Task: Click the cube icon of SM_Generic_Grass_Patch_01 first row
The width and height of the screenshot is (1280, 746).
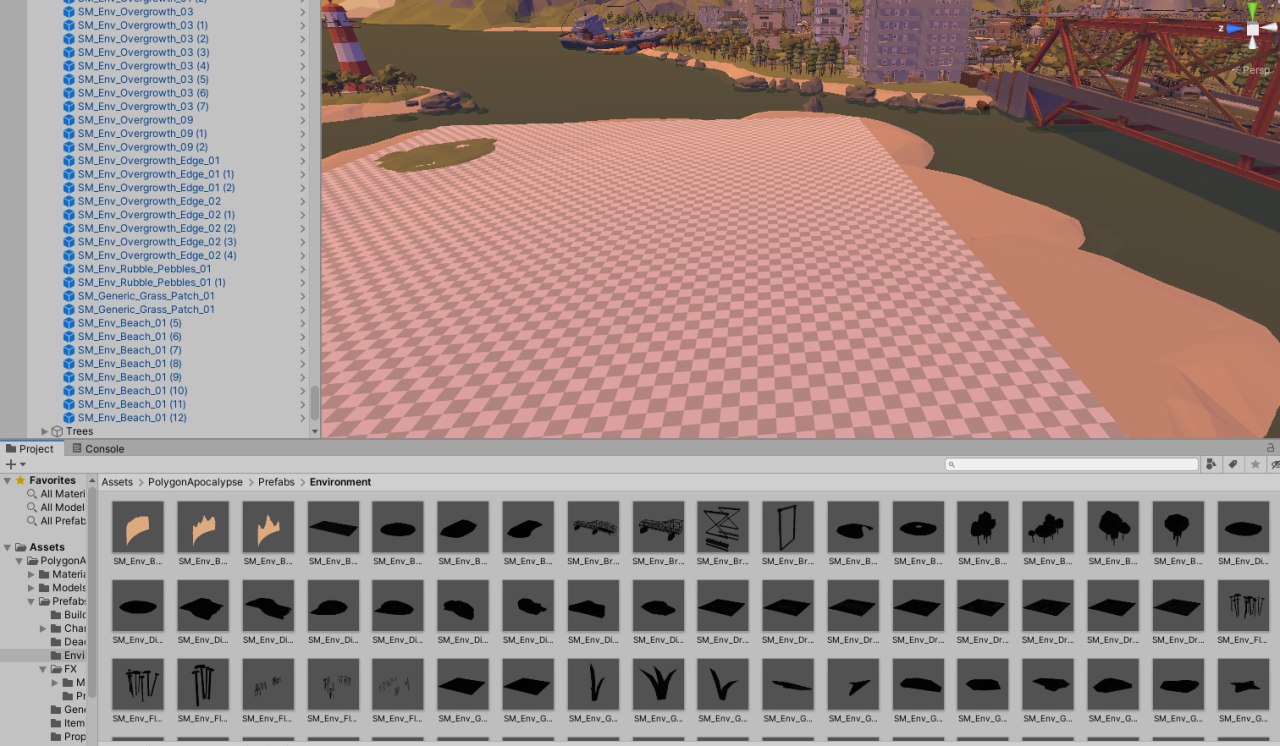Action: [x=69, y=296]
